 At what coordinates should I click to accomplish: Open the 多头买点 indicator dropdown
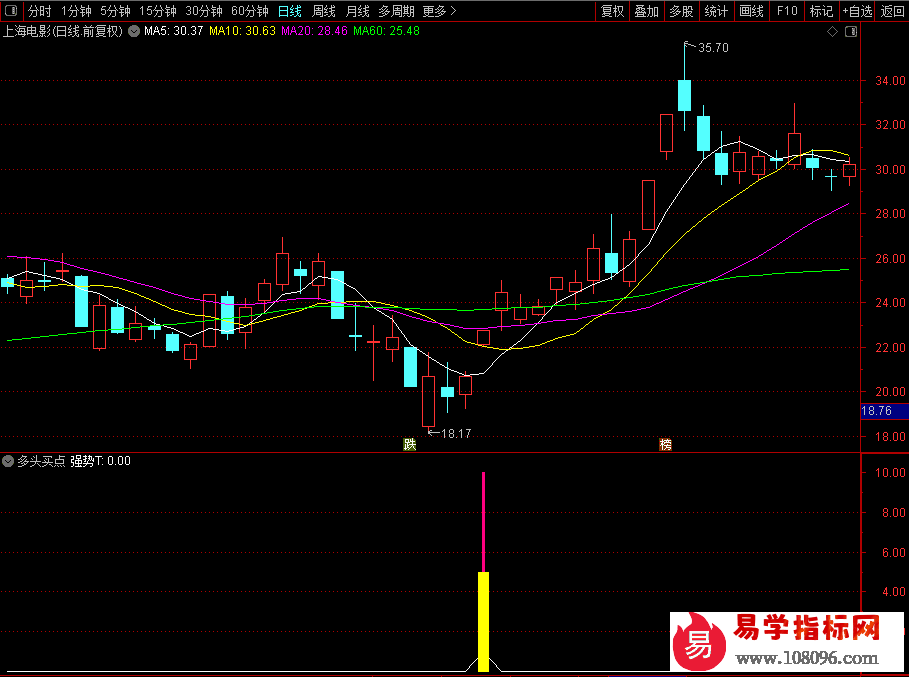point(8,461)
